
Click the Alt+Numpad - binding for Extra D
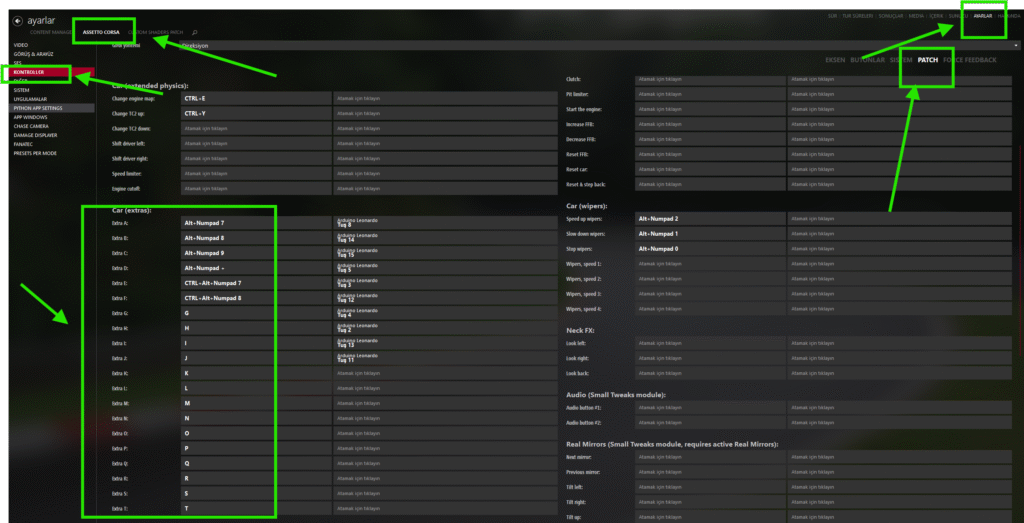[256, 268]
